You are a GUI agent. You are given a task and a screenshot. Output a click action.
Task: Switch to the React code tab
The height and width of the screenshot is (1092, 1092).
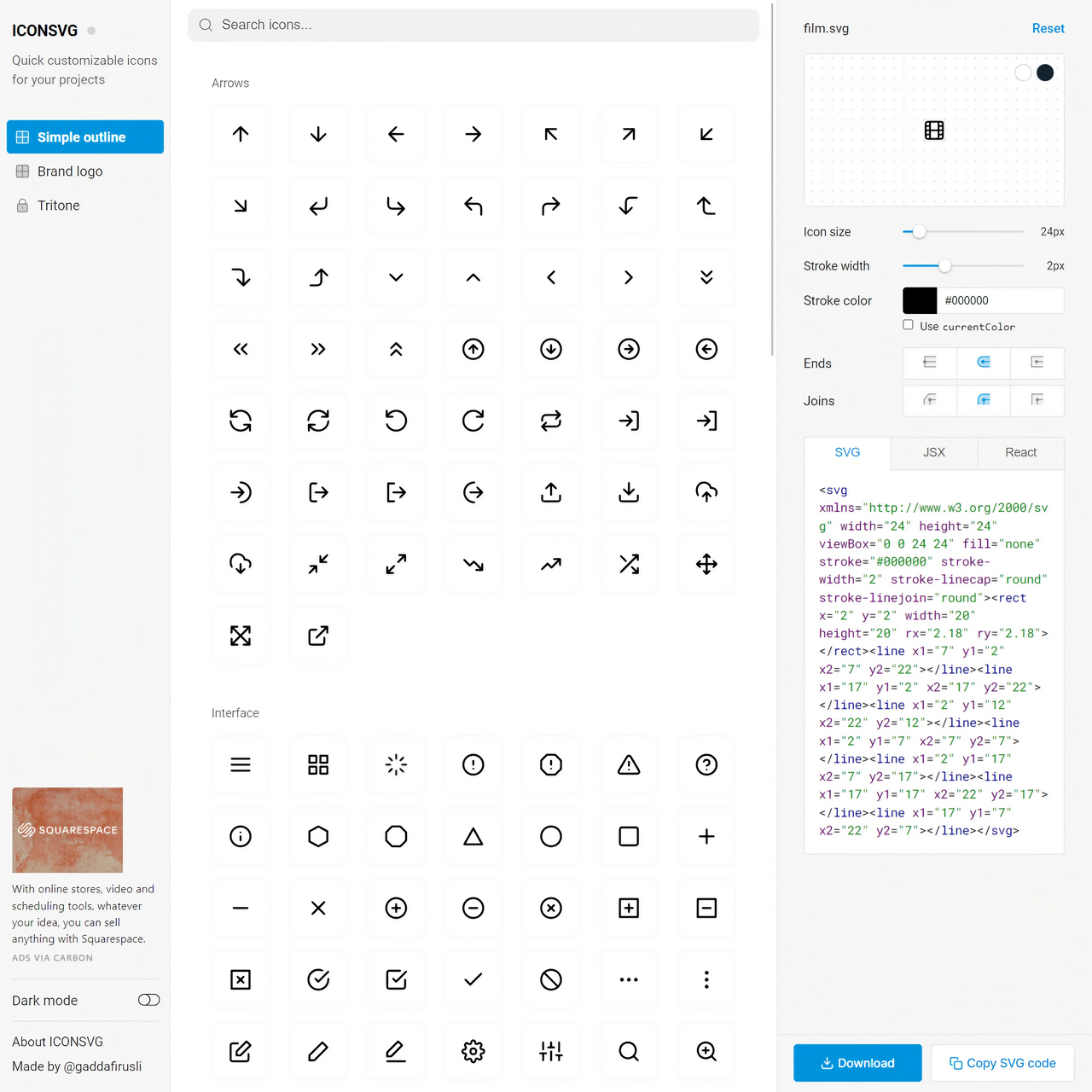point(1020,453)
